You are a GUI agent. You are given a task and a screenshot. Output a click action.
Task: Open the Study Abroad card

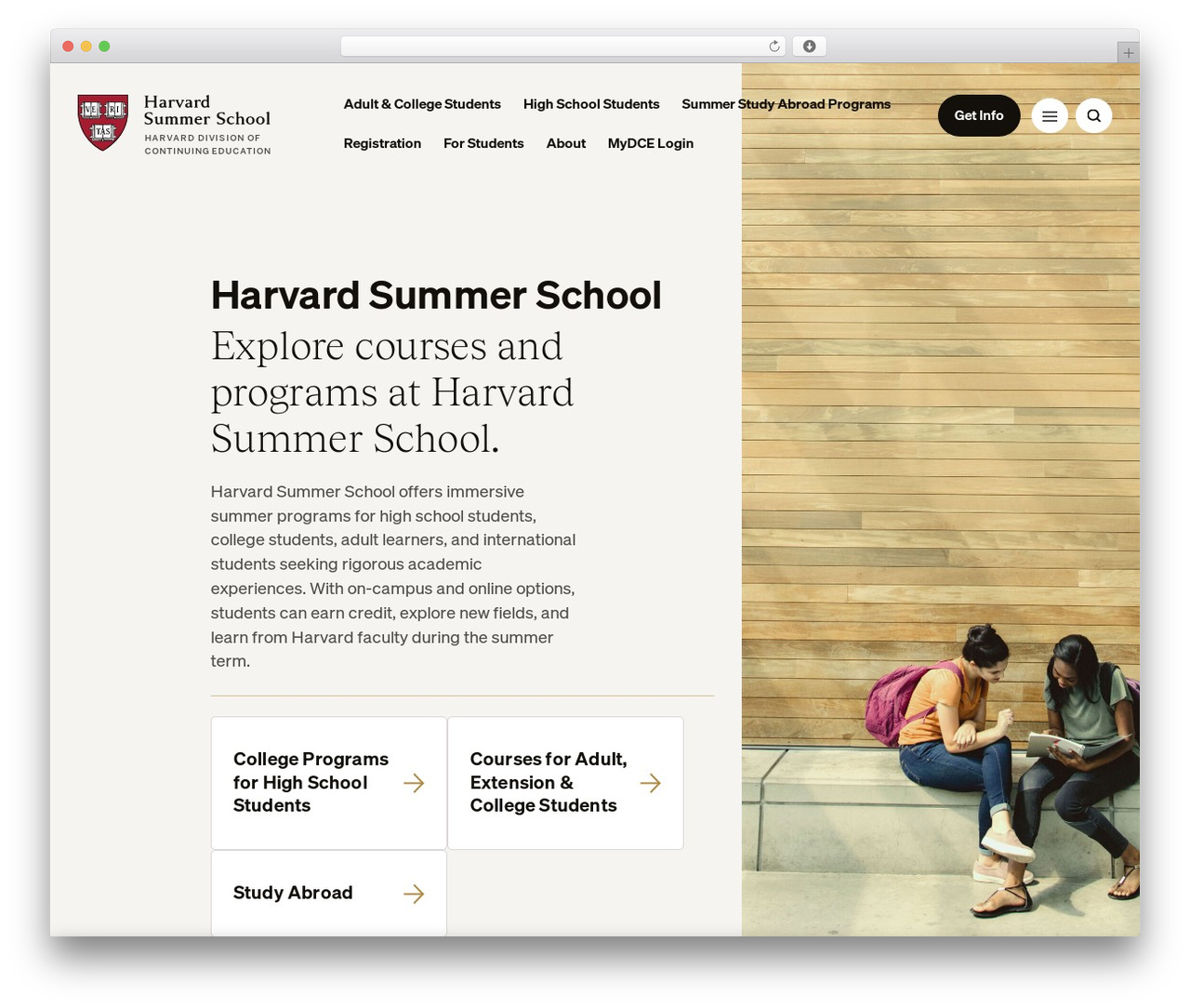329,894
